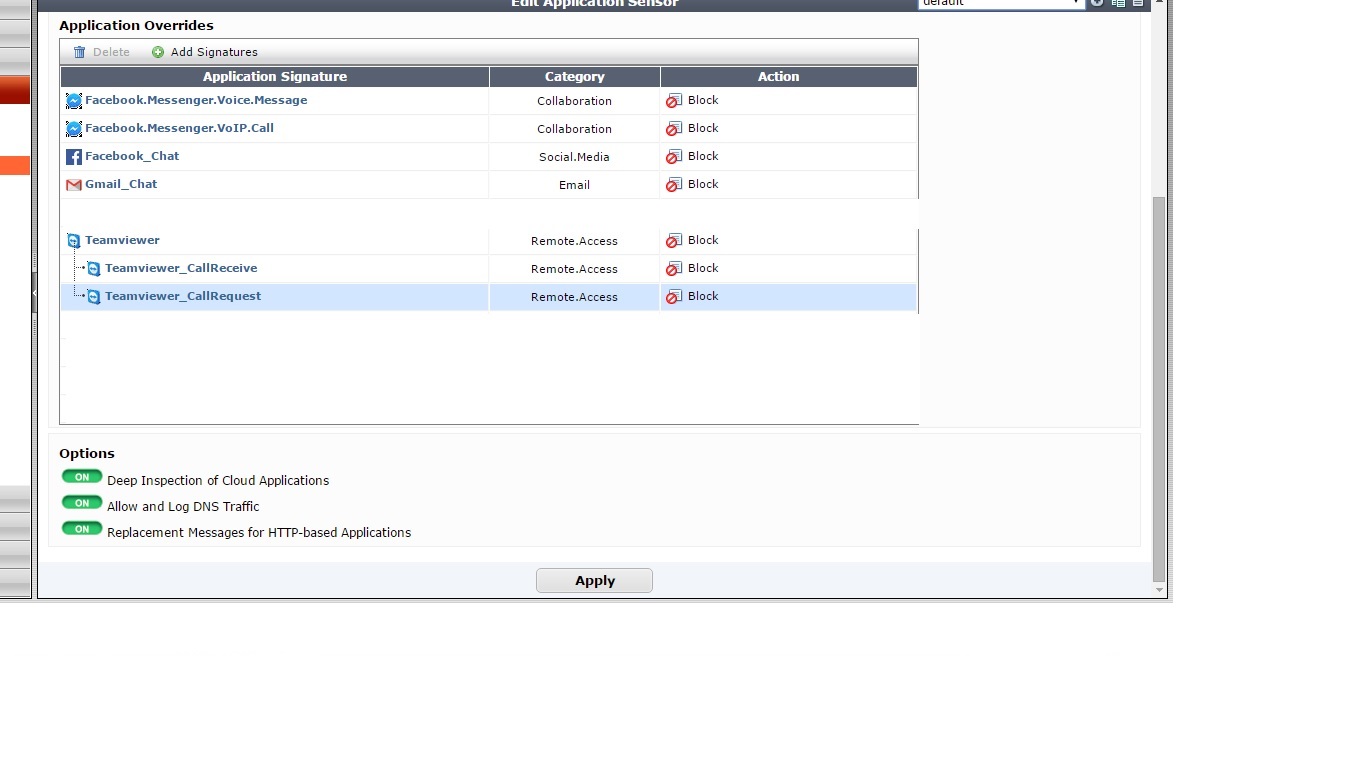Screen dimensions: 1366x768
Task: Sort by Action column header
Action: (789, 77)
